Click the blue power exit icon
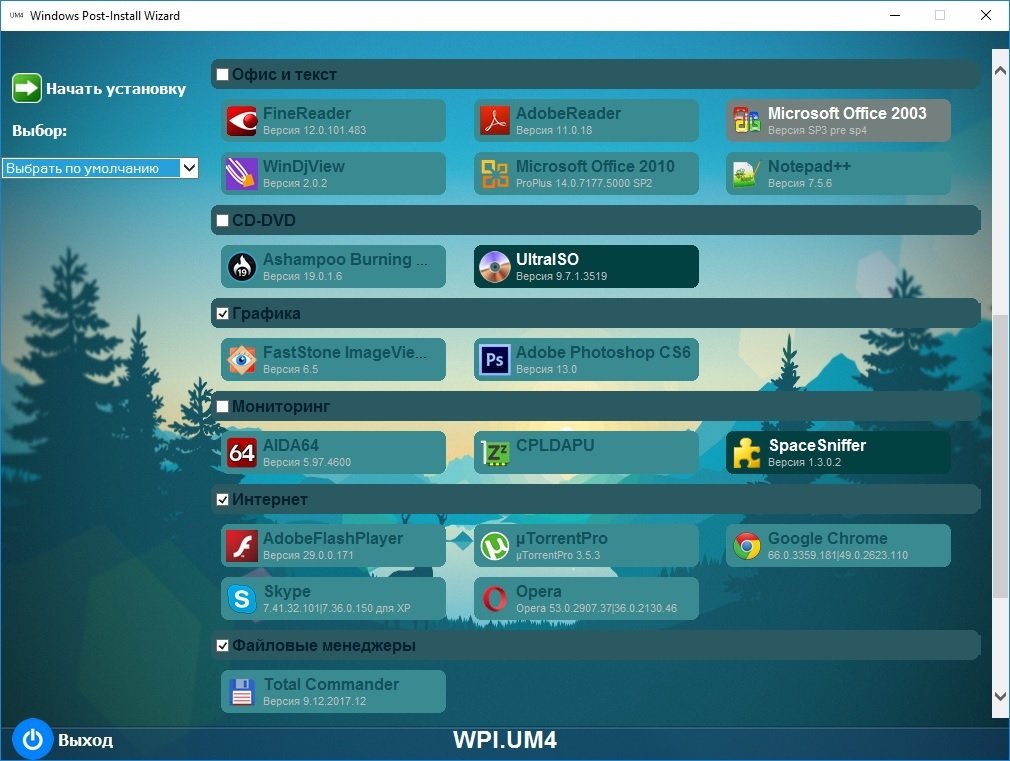 [32, 739]
